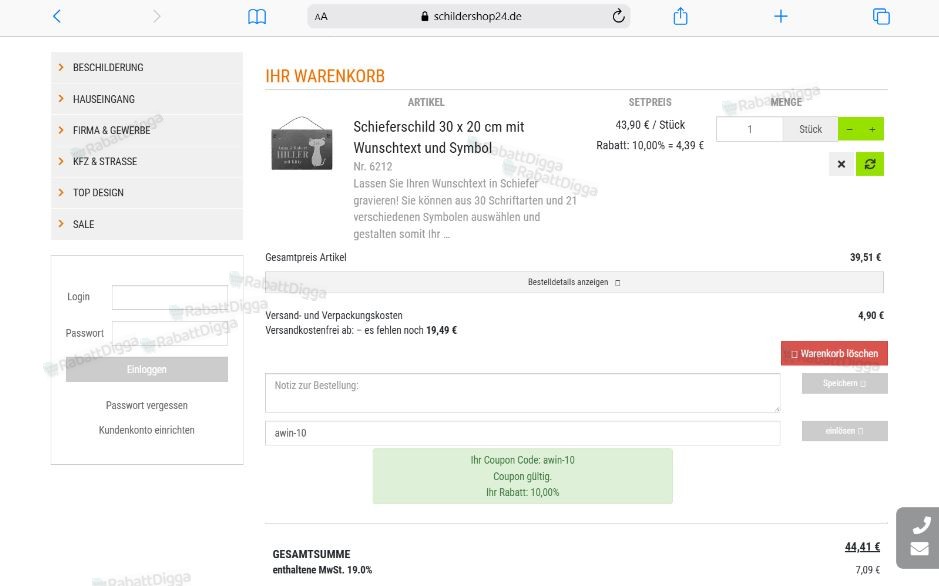Screen dimensions: 939x586
Task: Open the Schieferschild 30 x 20 cm title
Action: coord(438,137)
